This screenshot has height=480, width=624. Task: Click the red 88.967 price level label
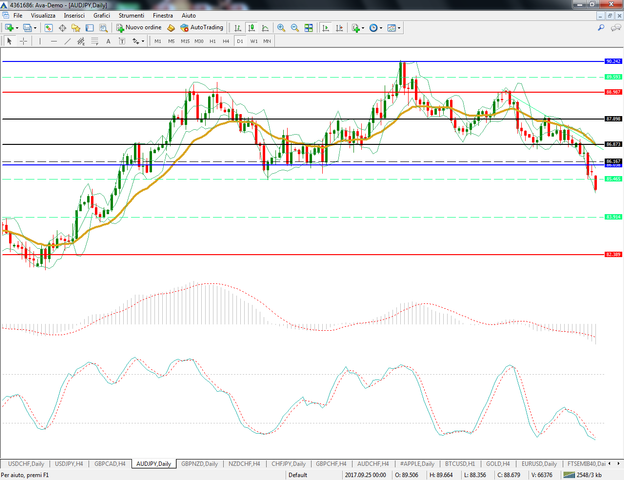(x=613, y=92)
